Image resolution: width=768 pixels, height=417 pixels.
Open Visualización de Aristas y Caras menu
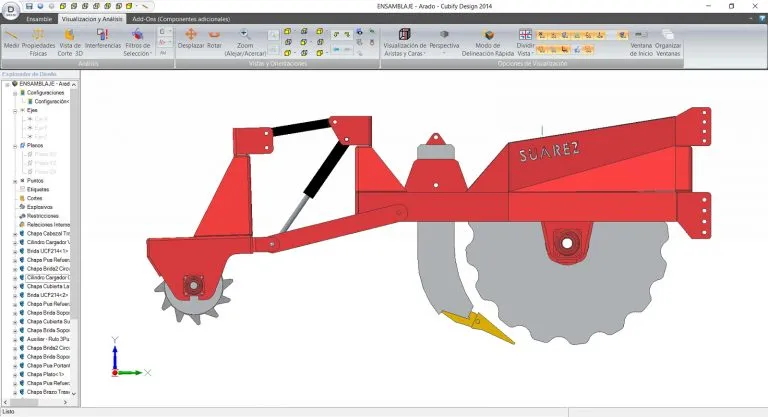404,40
